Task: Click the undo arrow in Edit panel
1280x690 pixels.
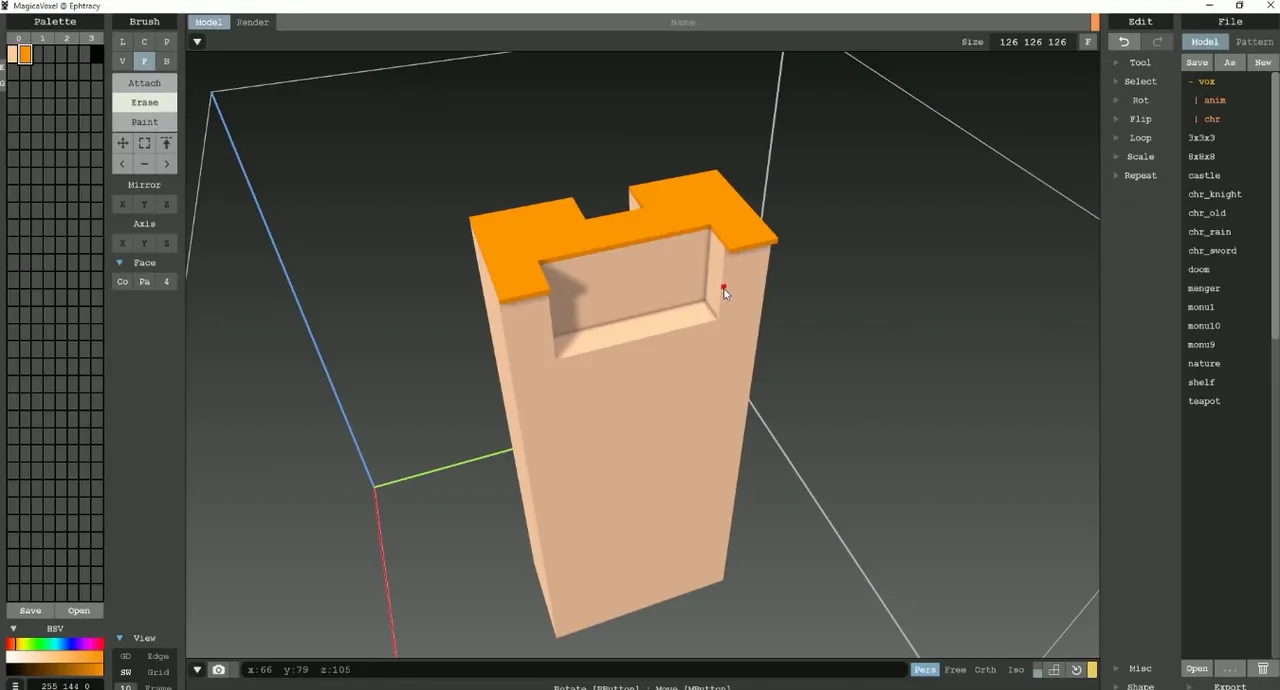Action: click(1124, 42)
